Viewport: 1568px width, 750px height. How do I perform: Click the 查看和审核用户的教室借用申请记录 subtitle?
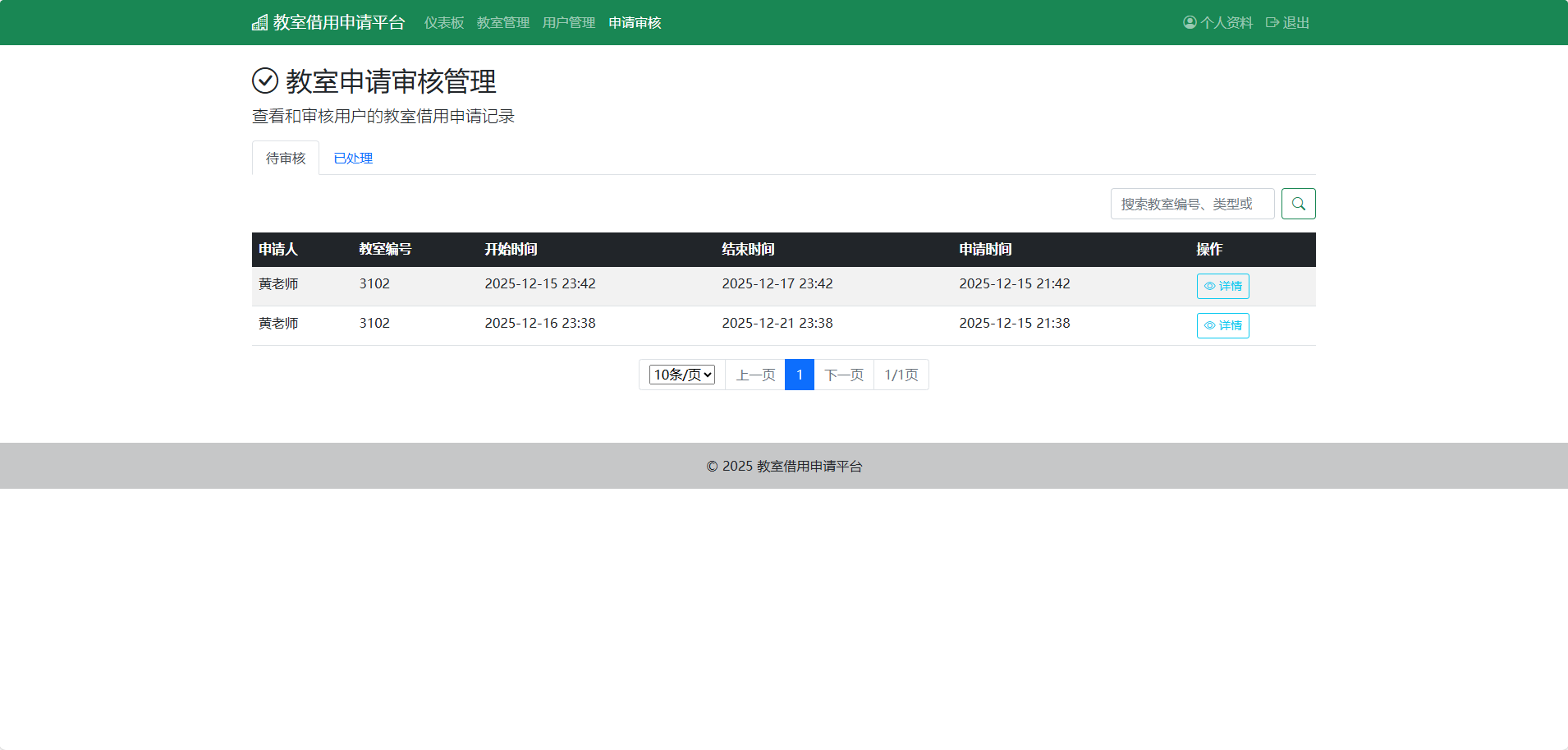point(383,117)
